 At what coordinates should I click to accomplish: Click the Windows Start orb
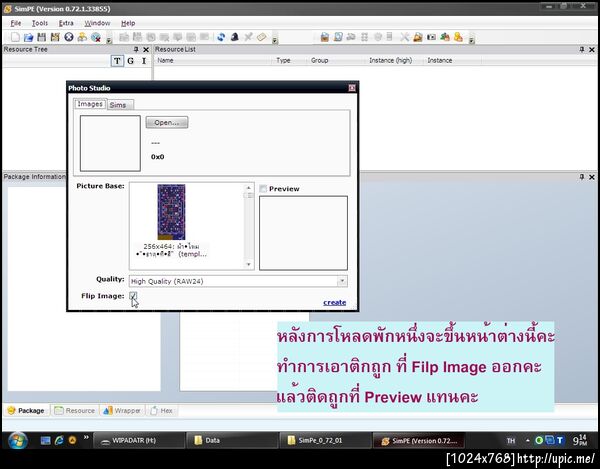18,440
